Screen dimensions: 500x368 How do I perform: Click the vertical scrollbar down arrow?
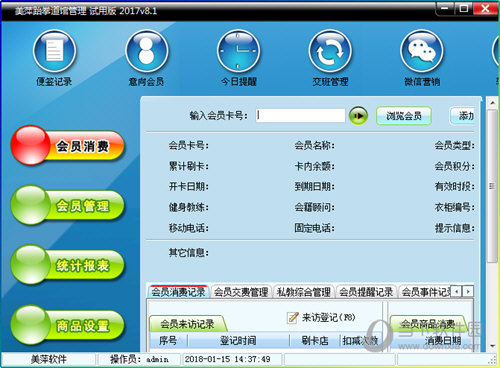(493, 346)
